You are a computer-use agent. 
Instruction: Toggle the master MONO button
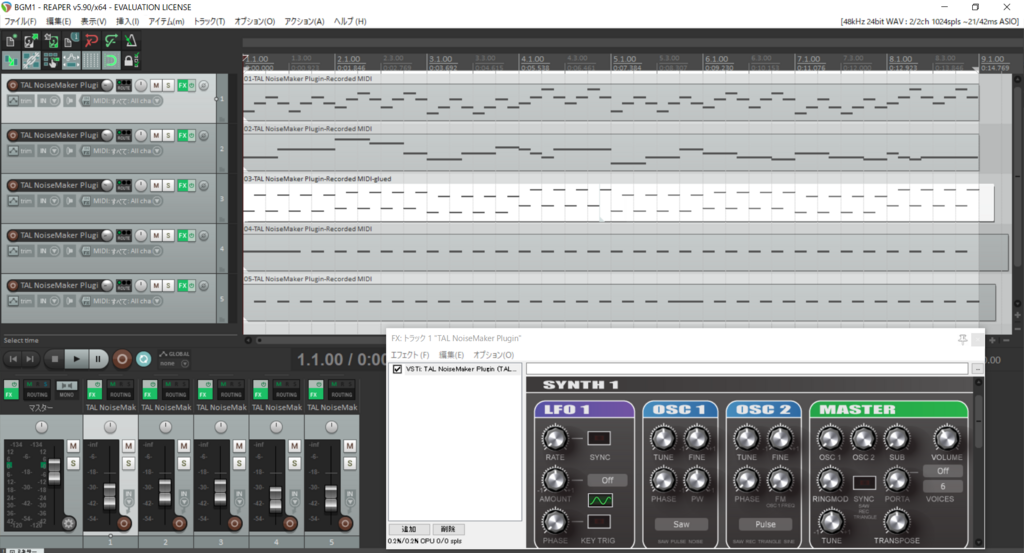click(67, 390)
